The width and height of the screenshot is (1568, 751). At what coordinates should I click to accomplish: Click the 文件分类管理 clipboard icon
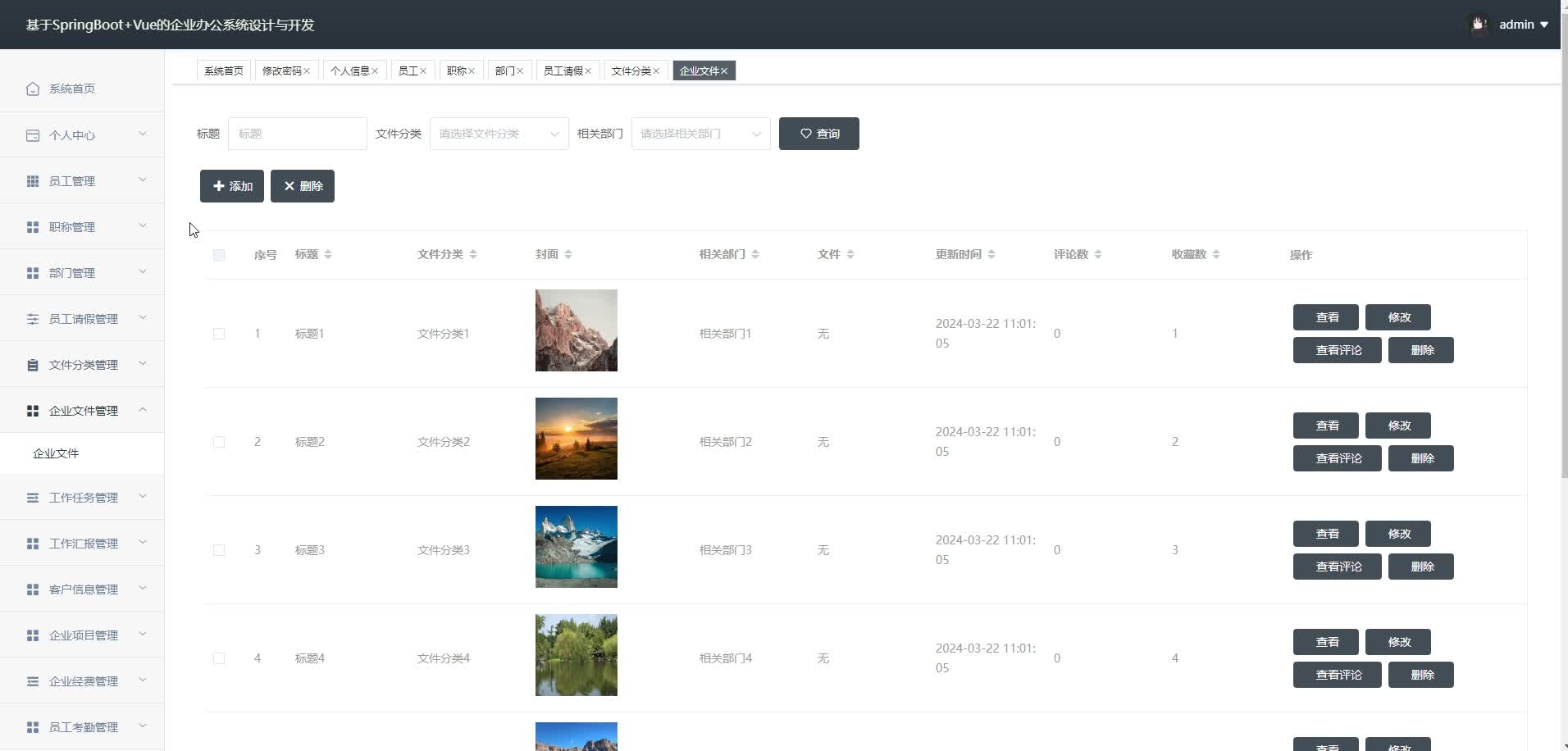(x=33, y=365)
